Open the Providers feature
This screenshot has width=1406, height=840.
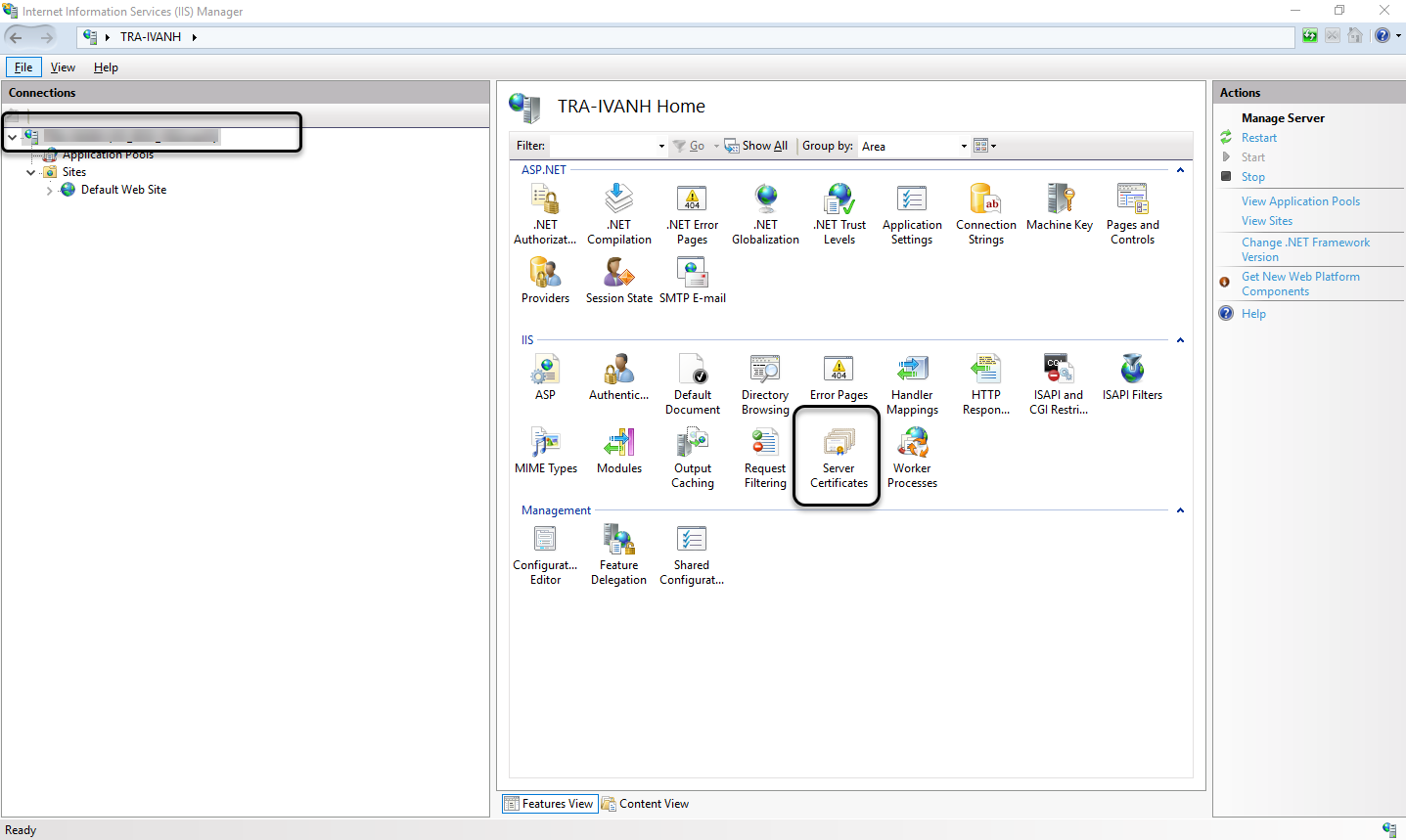(545, 281)
